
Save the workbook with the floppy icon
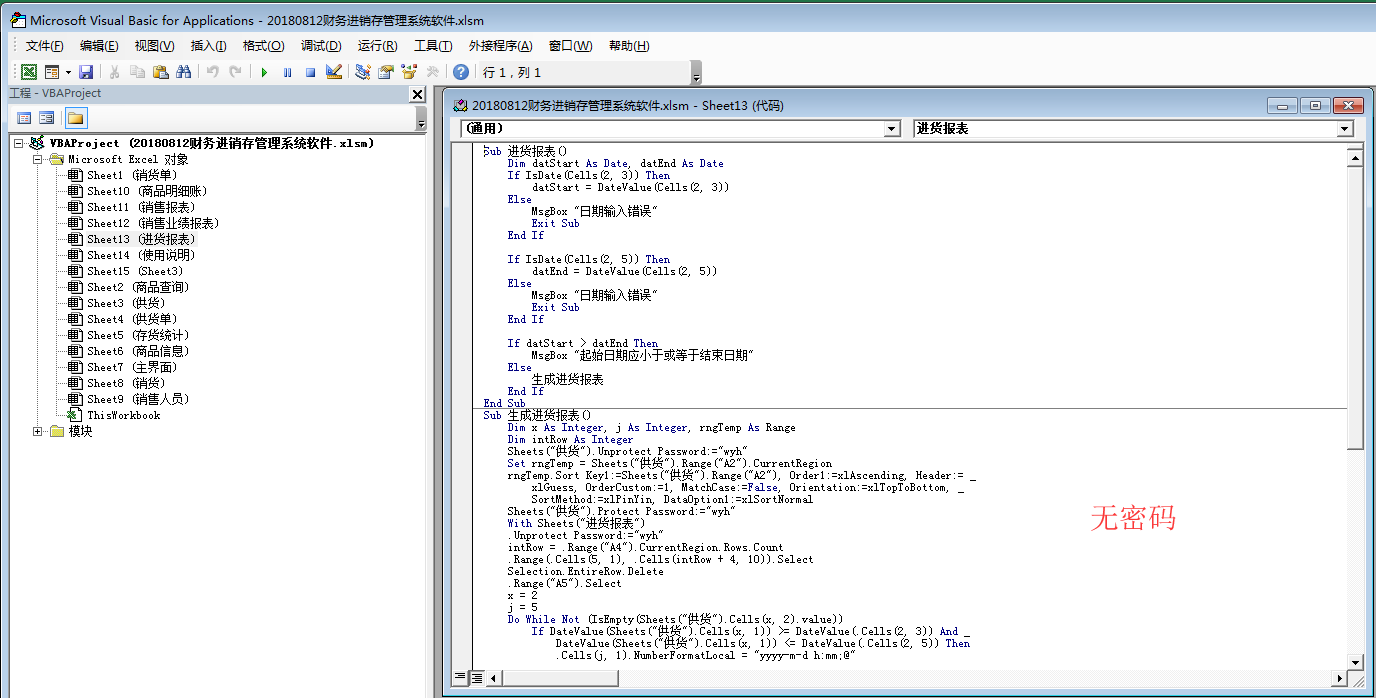click(x=86, y=72)
